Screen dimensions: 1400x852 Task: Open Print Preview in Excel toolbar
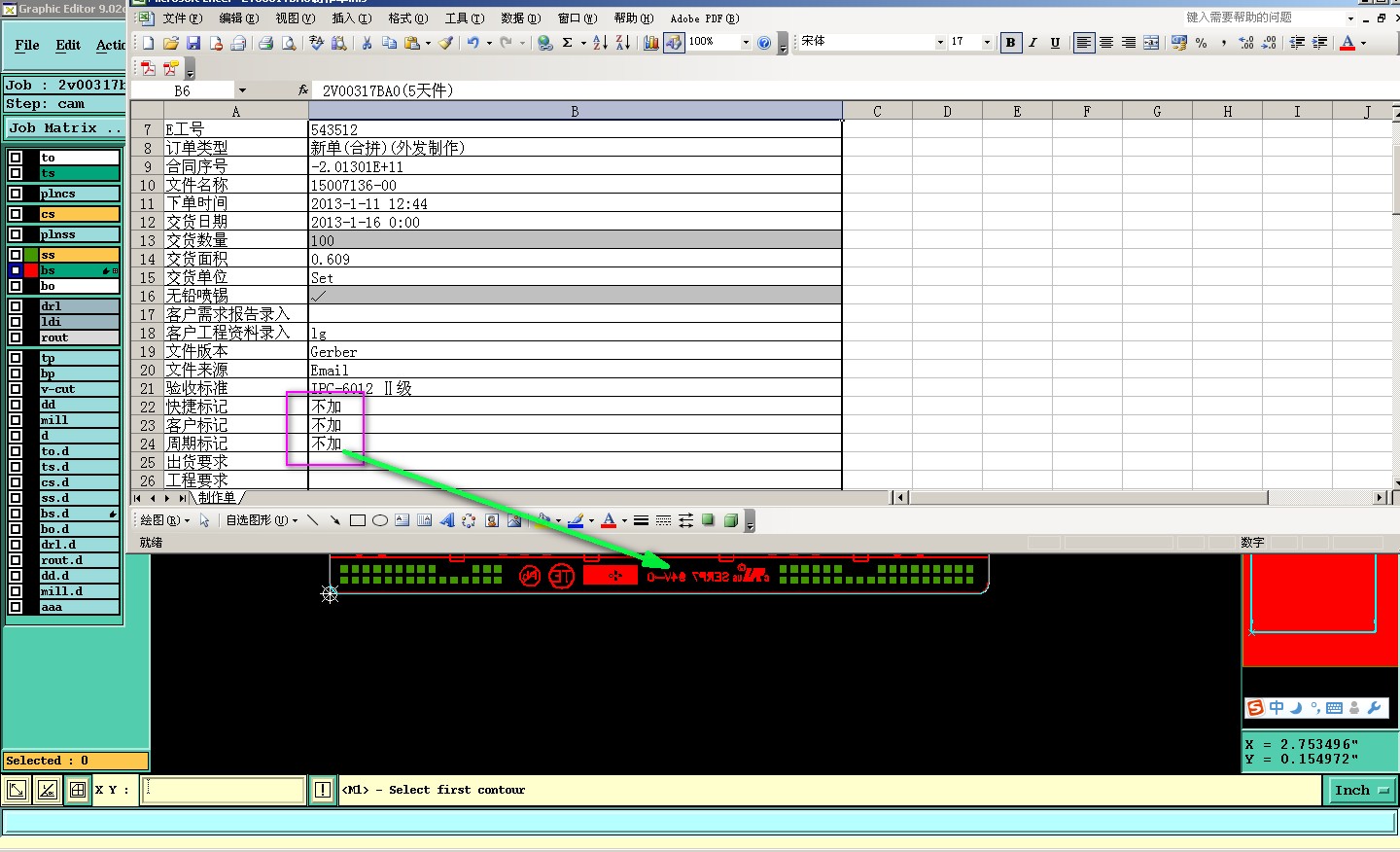(288, 43)
